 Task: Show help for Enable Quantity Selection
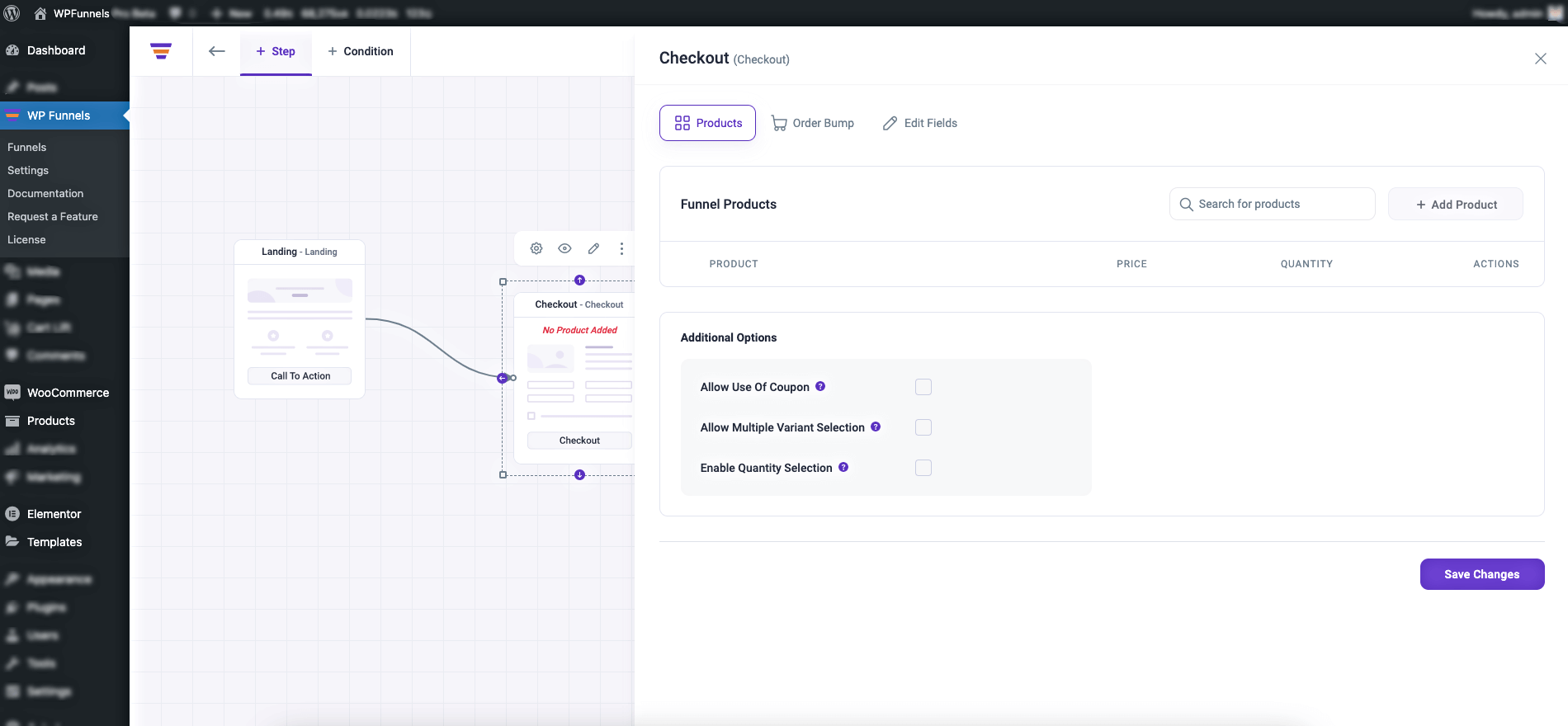coord(843,467)
